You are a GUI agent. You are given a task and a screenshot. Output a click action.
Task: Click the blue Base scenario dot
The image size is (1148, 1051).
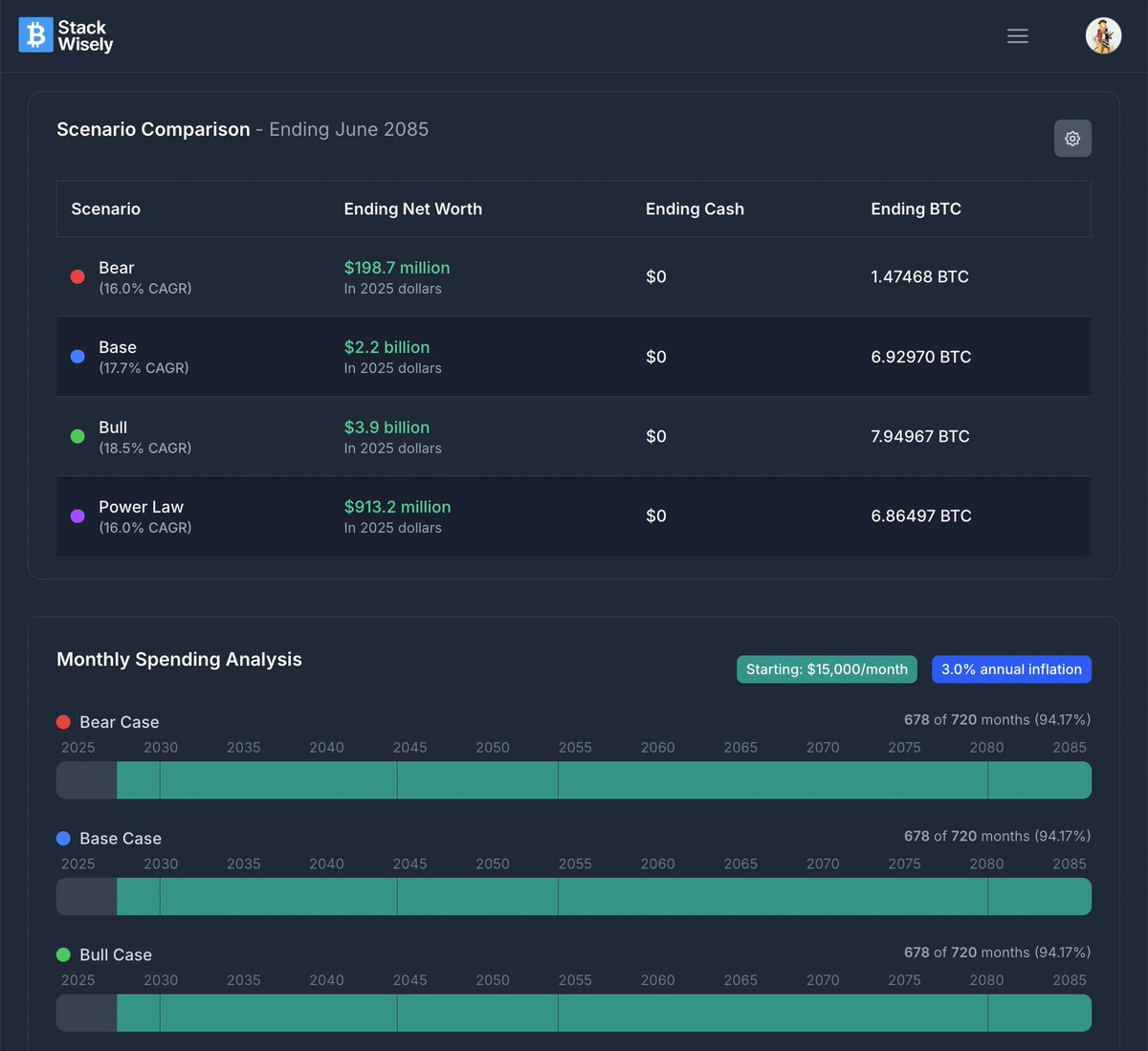(x=78, y=357)
